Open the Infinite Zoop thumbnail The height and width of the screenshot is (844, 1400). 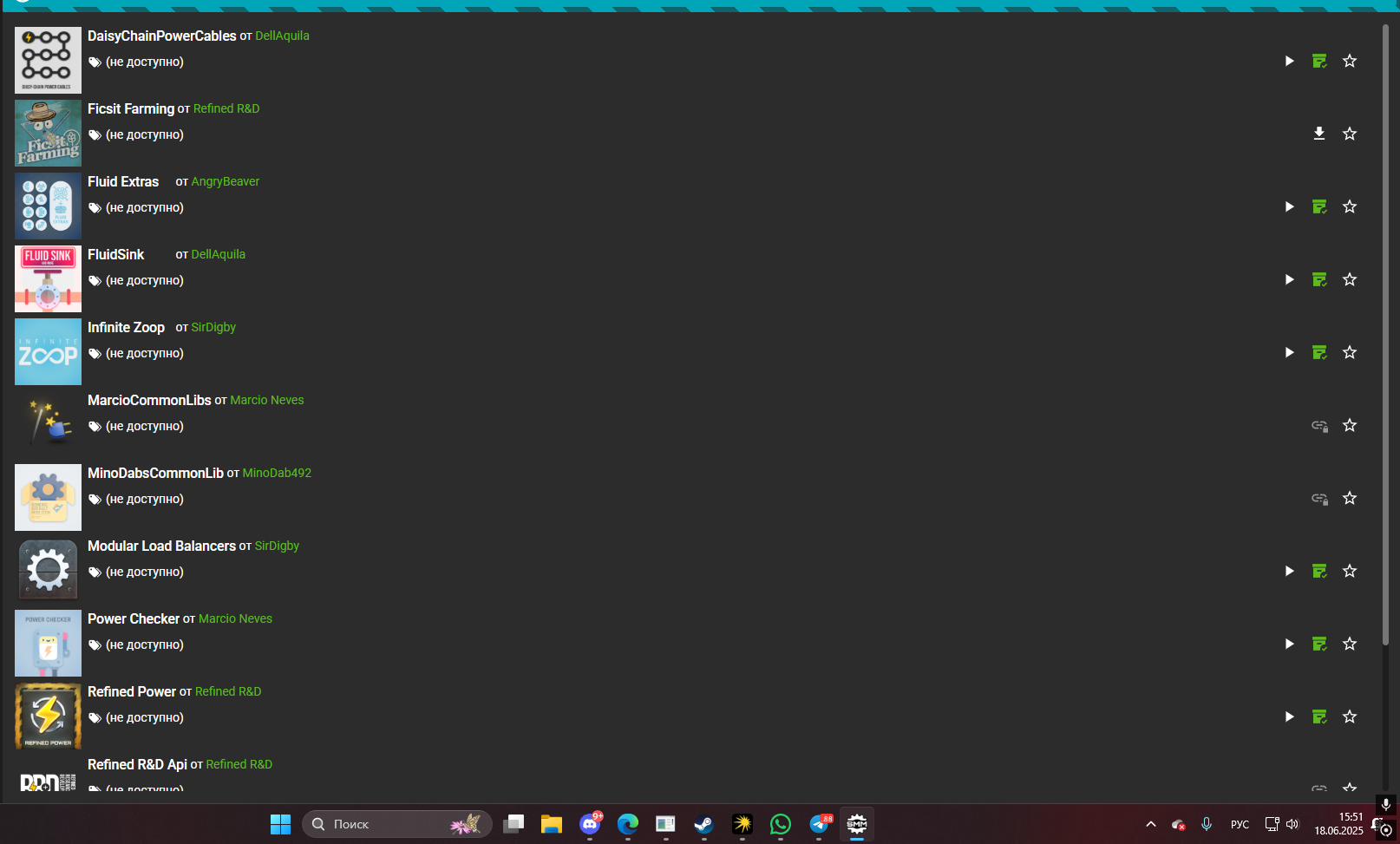(x=48, y=351)
